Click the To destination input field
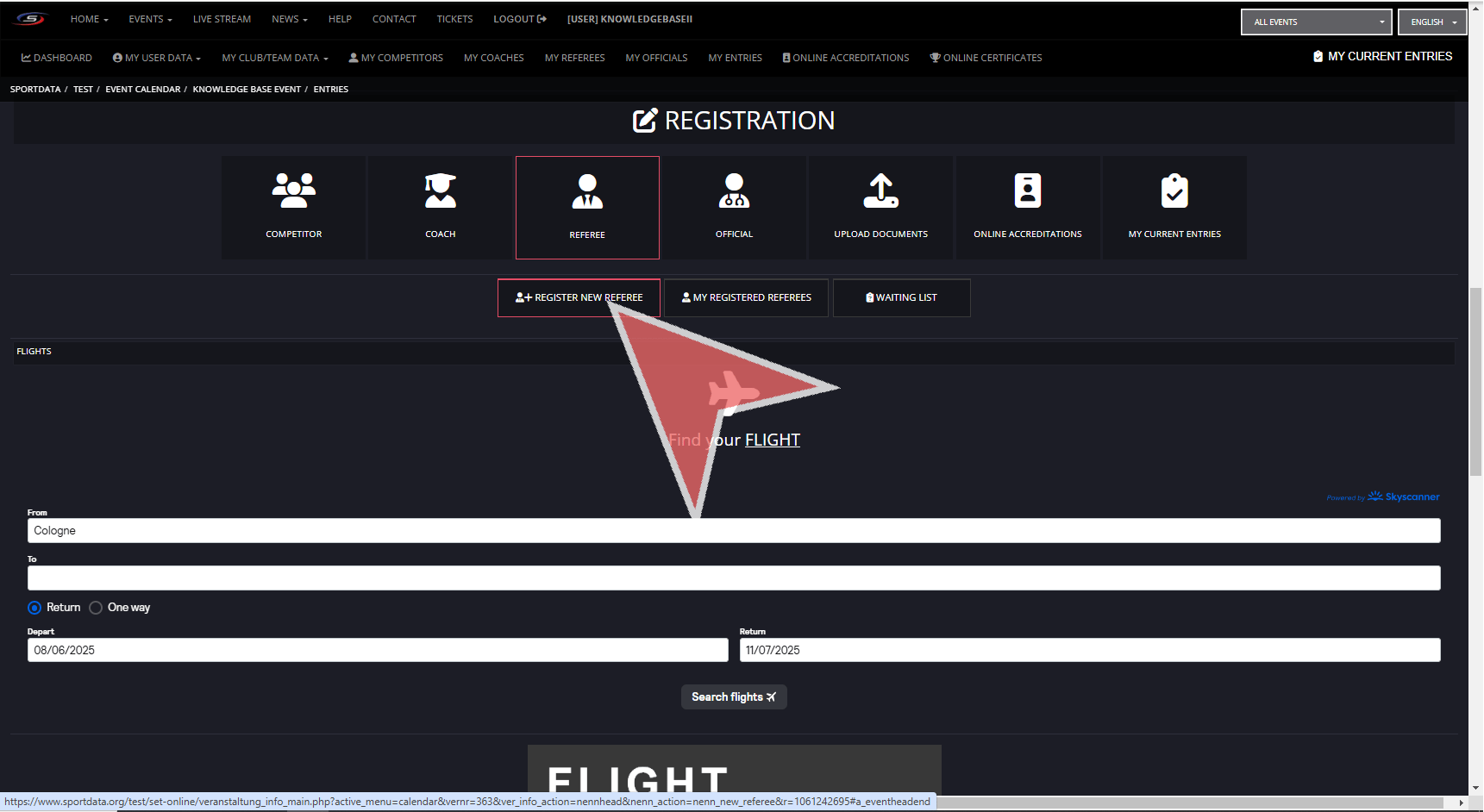Image resolution: width=1484 pixels, height=812 pixels. click(x=734, y=578)
